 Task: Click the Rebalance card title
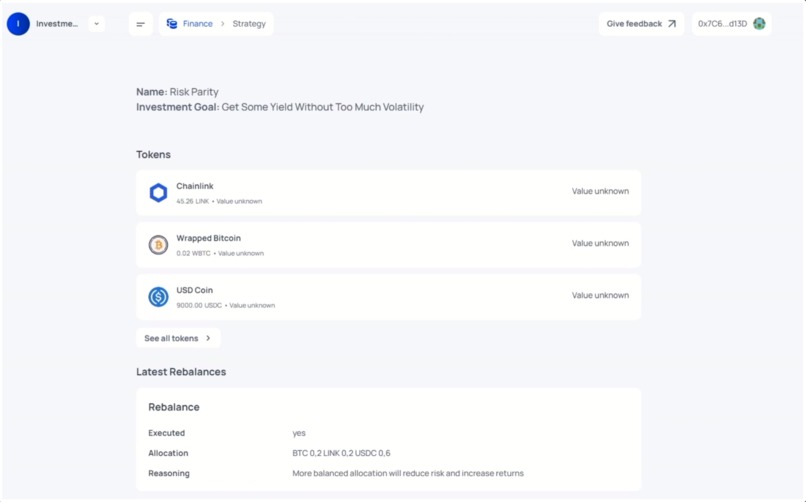coord(174,407)
